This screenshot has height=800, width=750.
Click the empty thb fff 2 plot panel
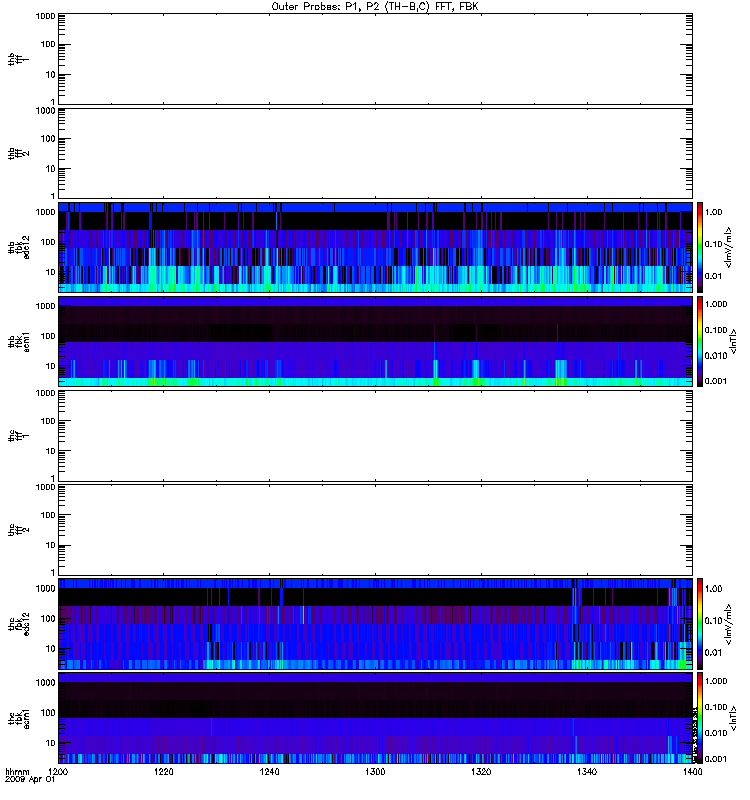coord(375,154)
